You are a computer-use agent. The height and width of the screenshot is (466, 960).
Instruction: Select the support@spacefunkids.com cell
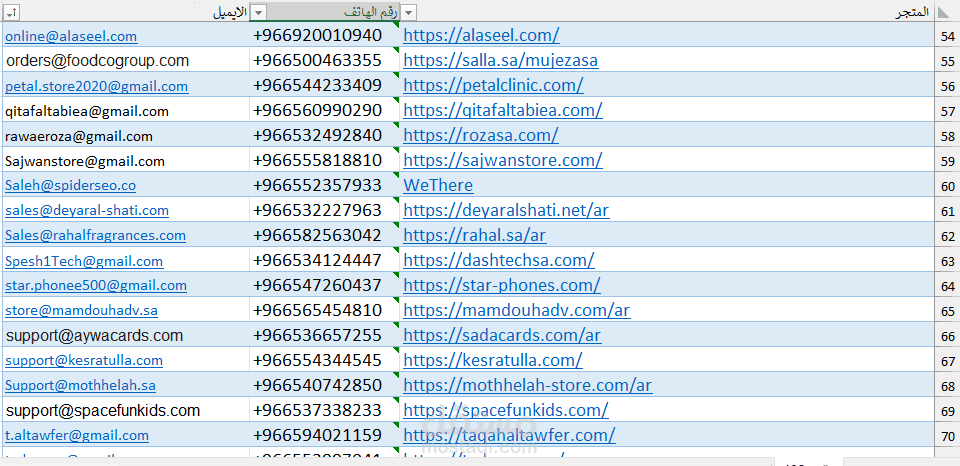click(x=126, y=410)
